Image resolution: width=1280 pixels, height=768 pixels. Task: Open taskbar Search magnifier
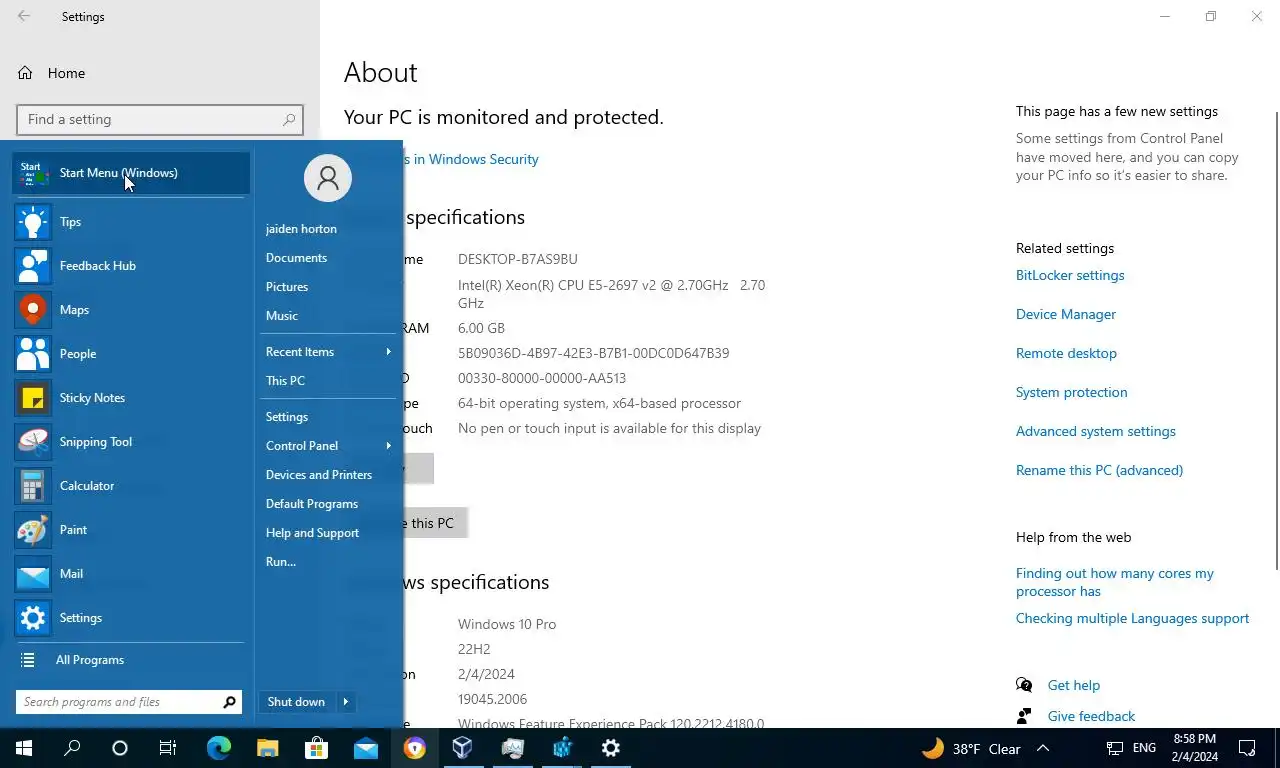point(72,748)
